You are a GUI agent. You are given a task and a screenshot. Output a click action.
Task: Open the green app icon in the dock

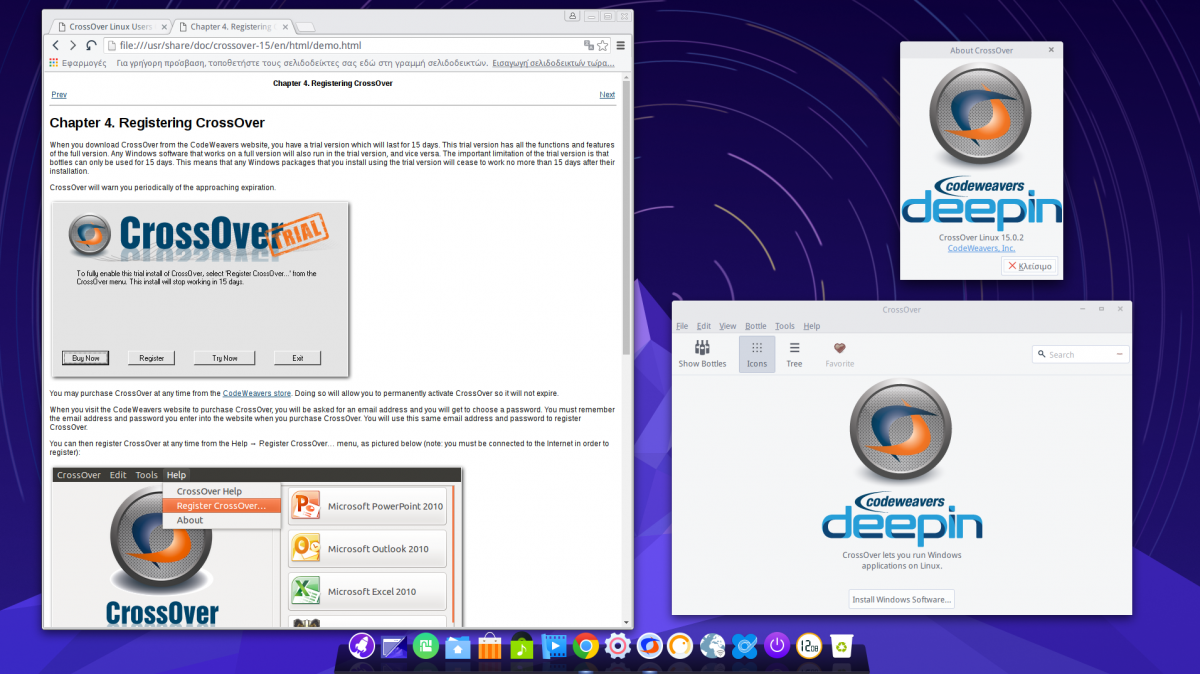[x=426, y=646]
